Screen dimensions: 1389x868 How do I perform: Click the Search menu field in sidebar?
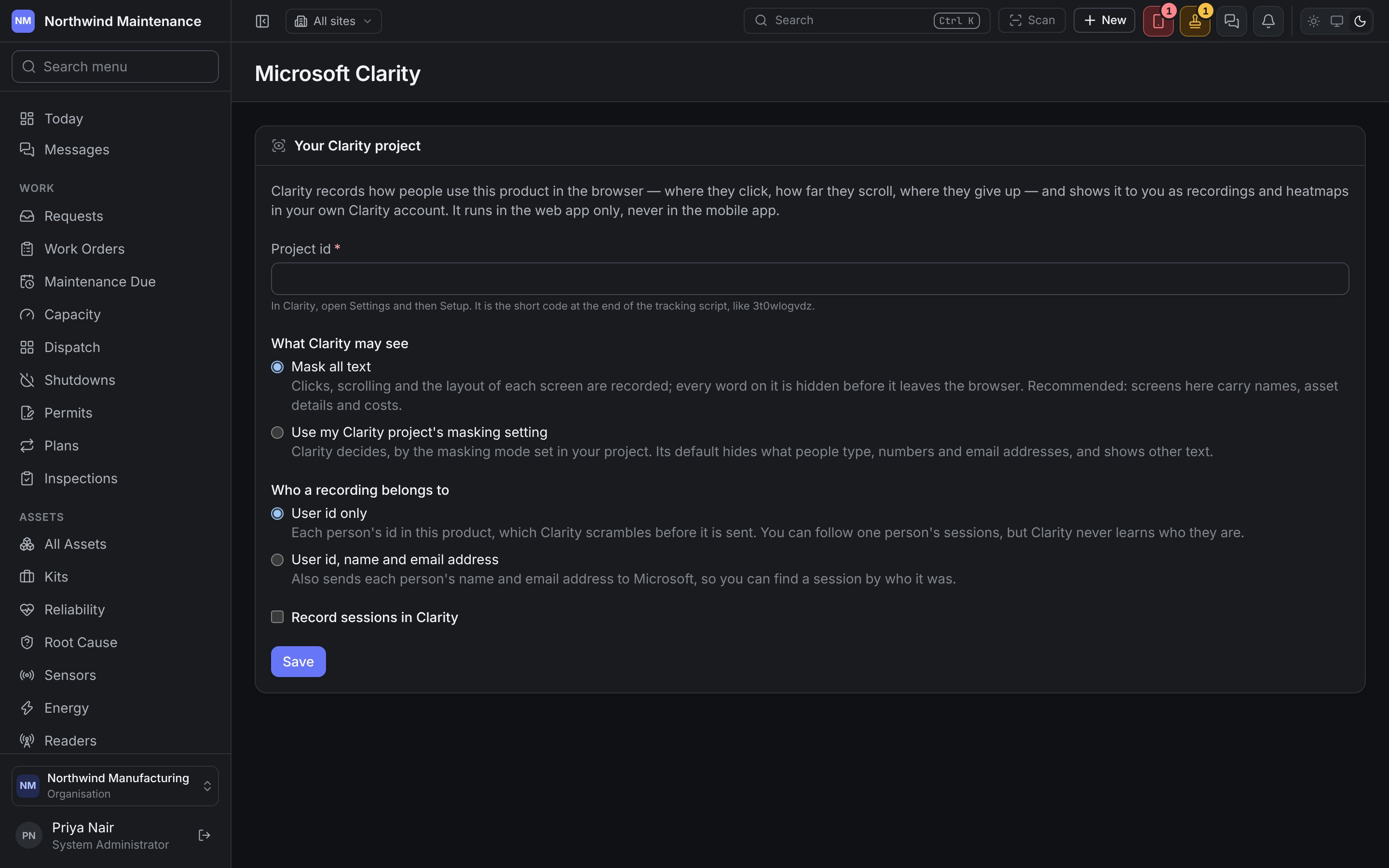point(115,67)
